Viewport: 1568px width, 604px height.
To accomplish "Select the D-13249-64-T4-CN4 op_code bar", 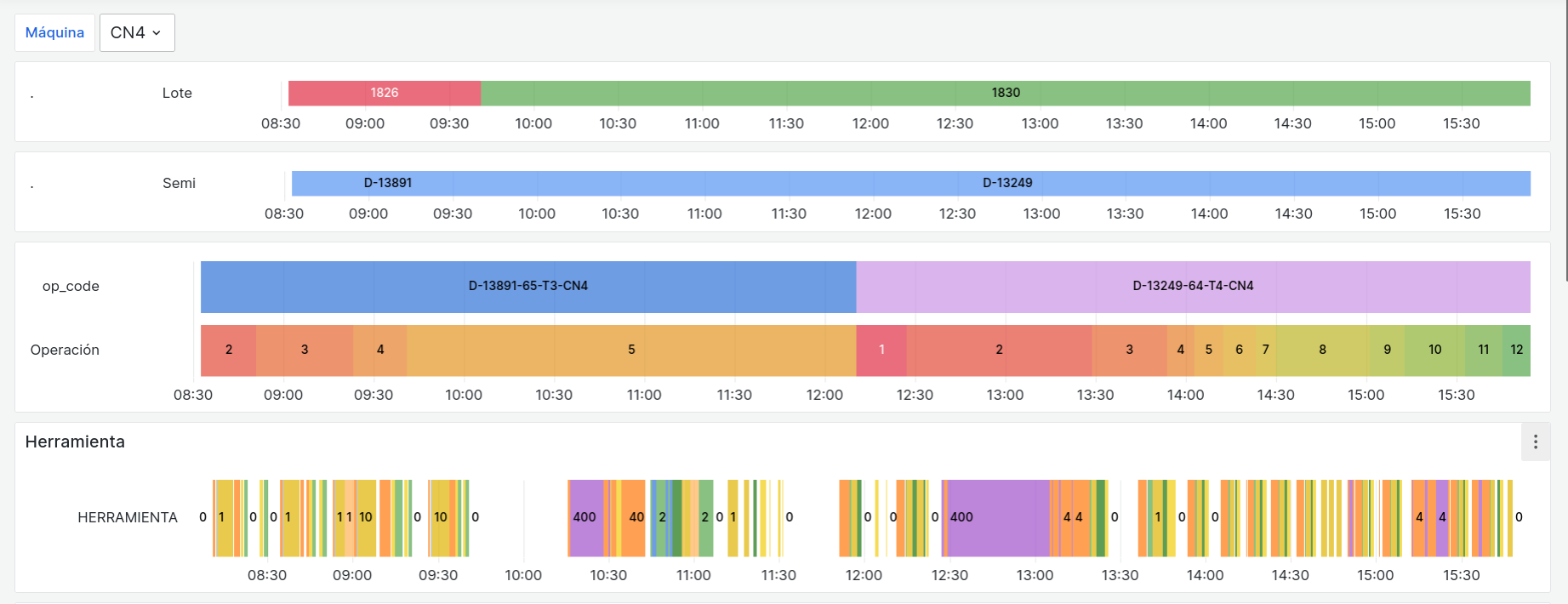I will coord(1193,286).
